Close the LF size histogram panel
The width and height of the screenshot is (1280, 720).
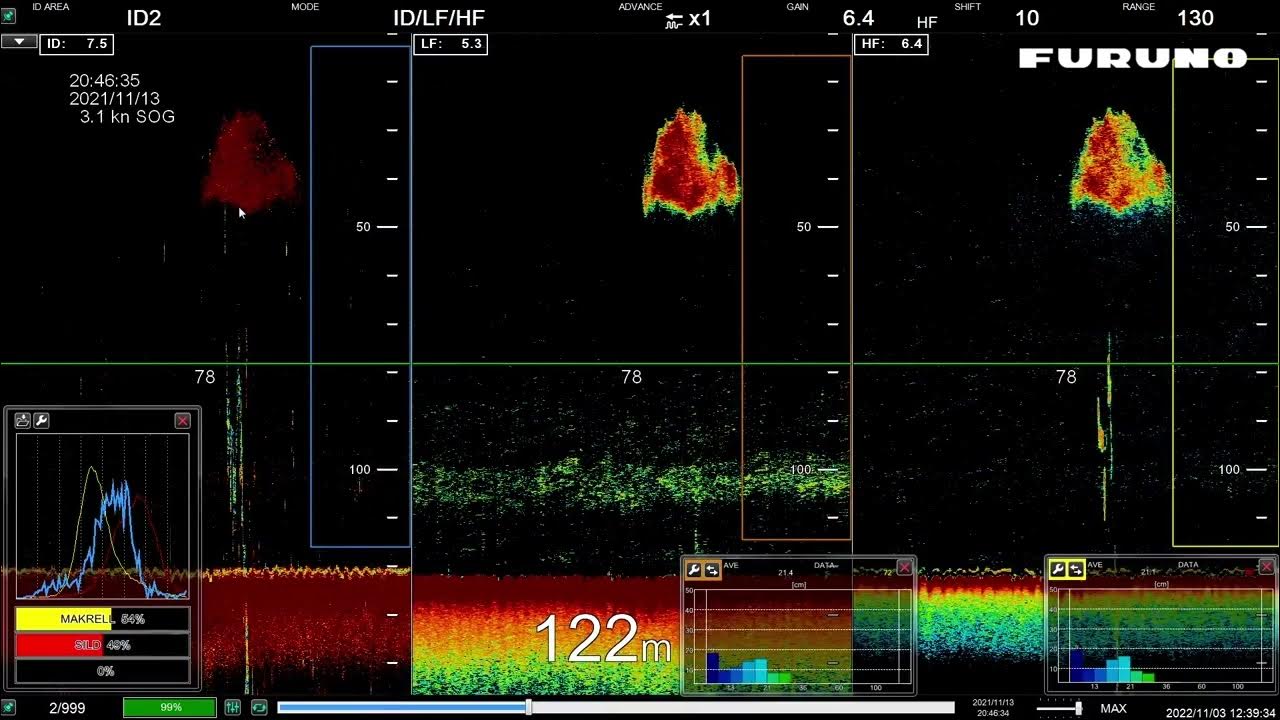point(905,568)
